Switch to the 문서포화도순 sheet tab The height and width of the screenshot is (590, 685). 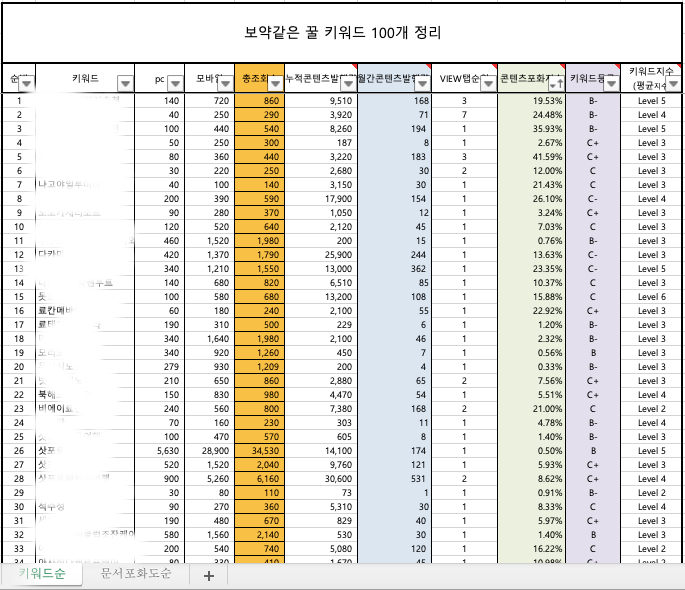coord(136,574)
